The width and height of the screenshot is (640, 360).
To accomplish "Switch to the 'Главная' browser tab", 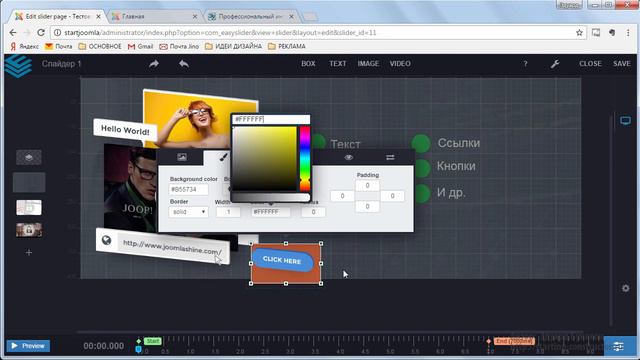I will [x=155, y=16].
